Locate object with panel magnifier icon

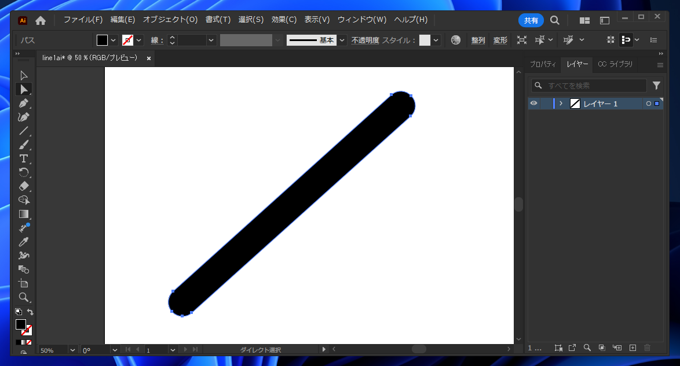(587, 347)
